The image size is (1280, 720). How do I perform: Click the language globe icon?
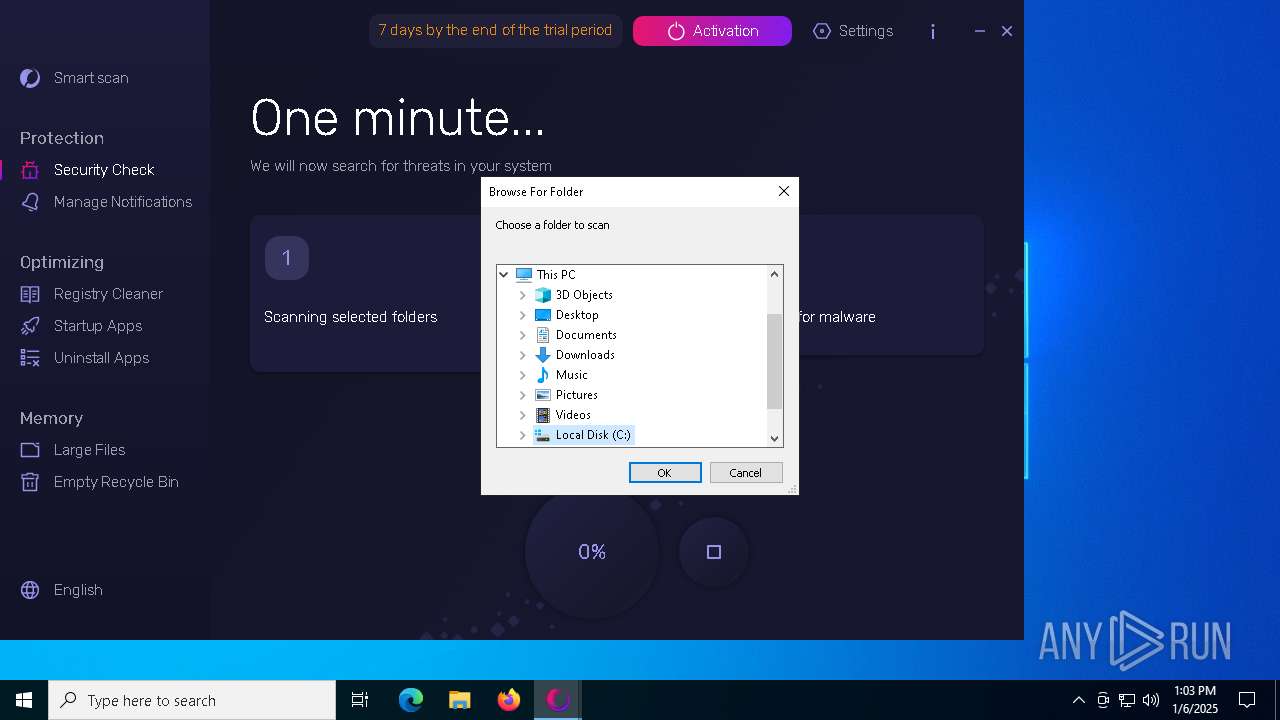pyautogui.click(x=30, y=590)
